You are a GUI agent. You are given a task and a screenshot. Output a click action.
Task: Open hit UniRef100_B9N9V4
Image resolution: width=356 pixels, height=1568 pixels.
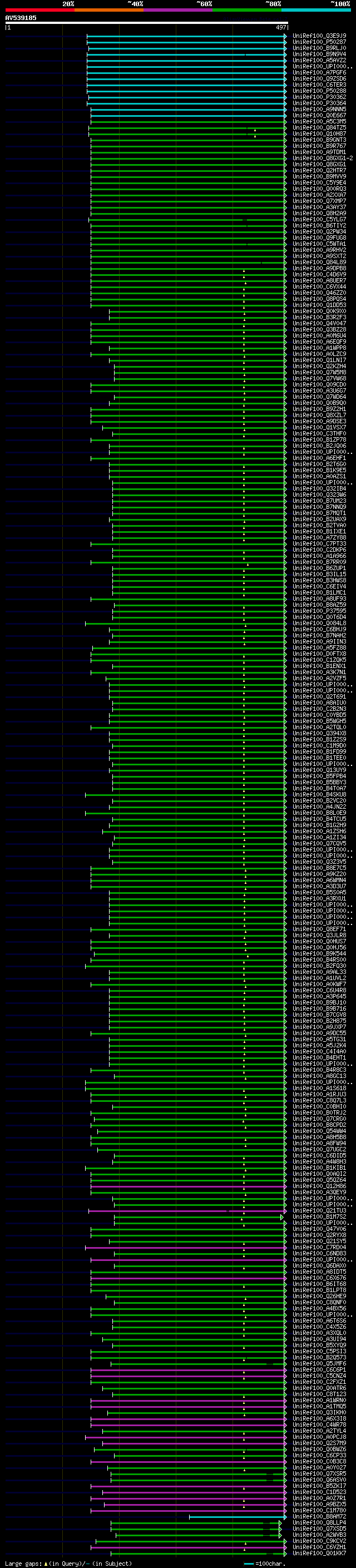pos(319,54)
